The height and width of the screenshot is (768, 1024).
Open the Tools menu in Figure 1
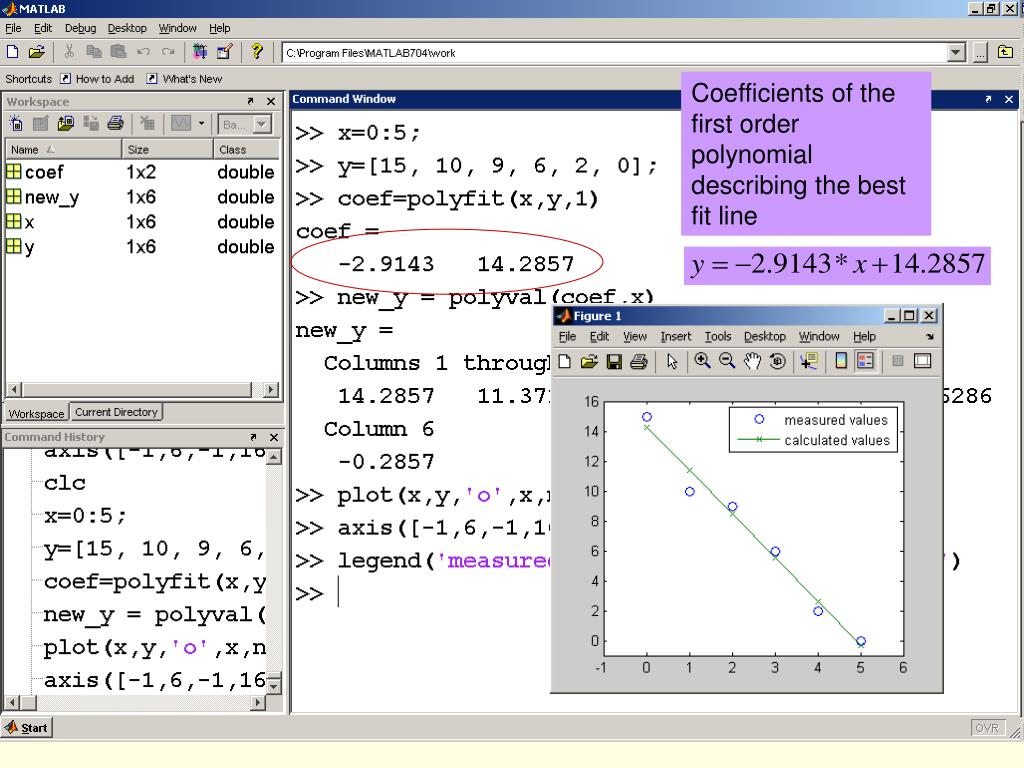click(718, 336)
